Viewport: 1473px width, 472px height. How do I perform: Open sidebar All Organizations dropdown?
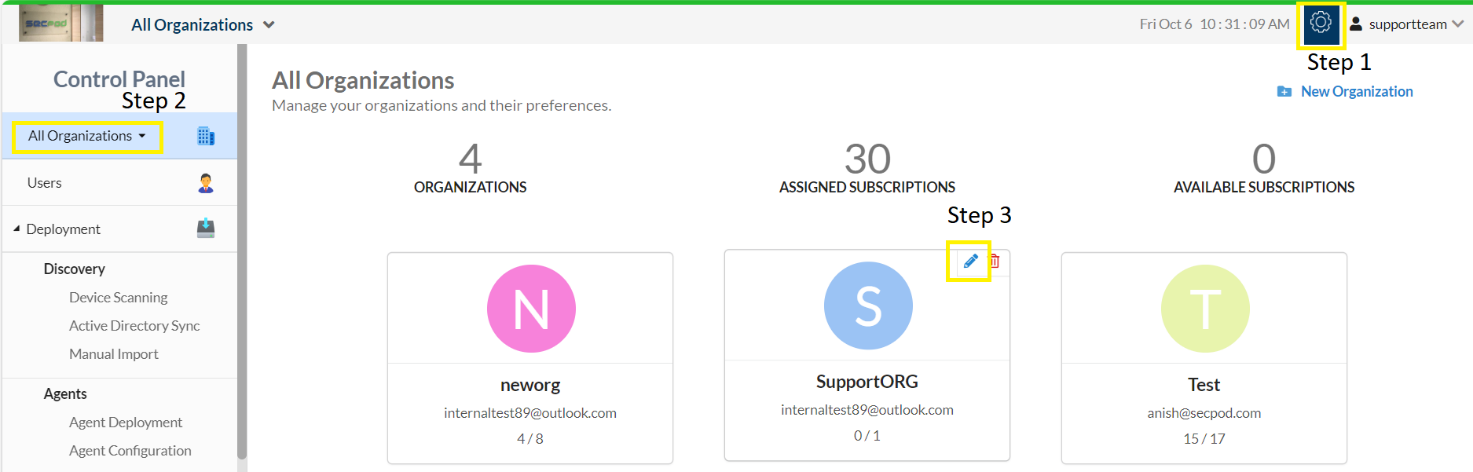pyautogui.click(x=87, y=136)
